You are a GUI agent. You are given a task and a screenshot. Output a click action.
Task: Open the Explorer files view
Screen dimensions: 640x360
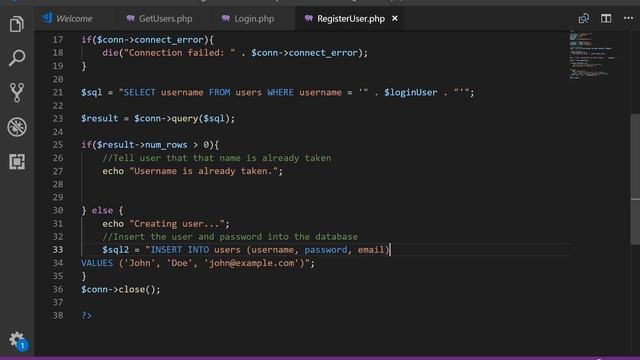(x=16, y=24)
